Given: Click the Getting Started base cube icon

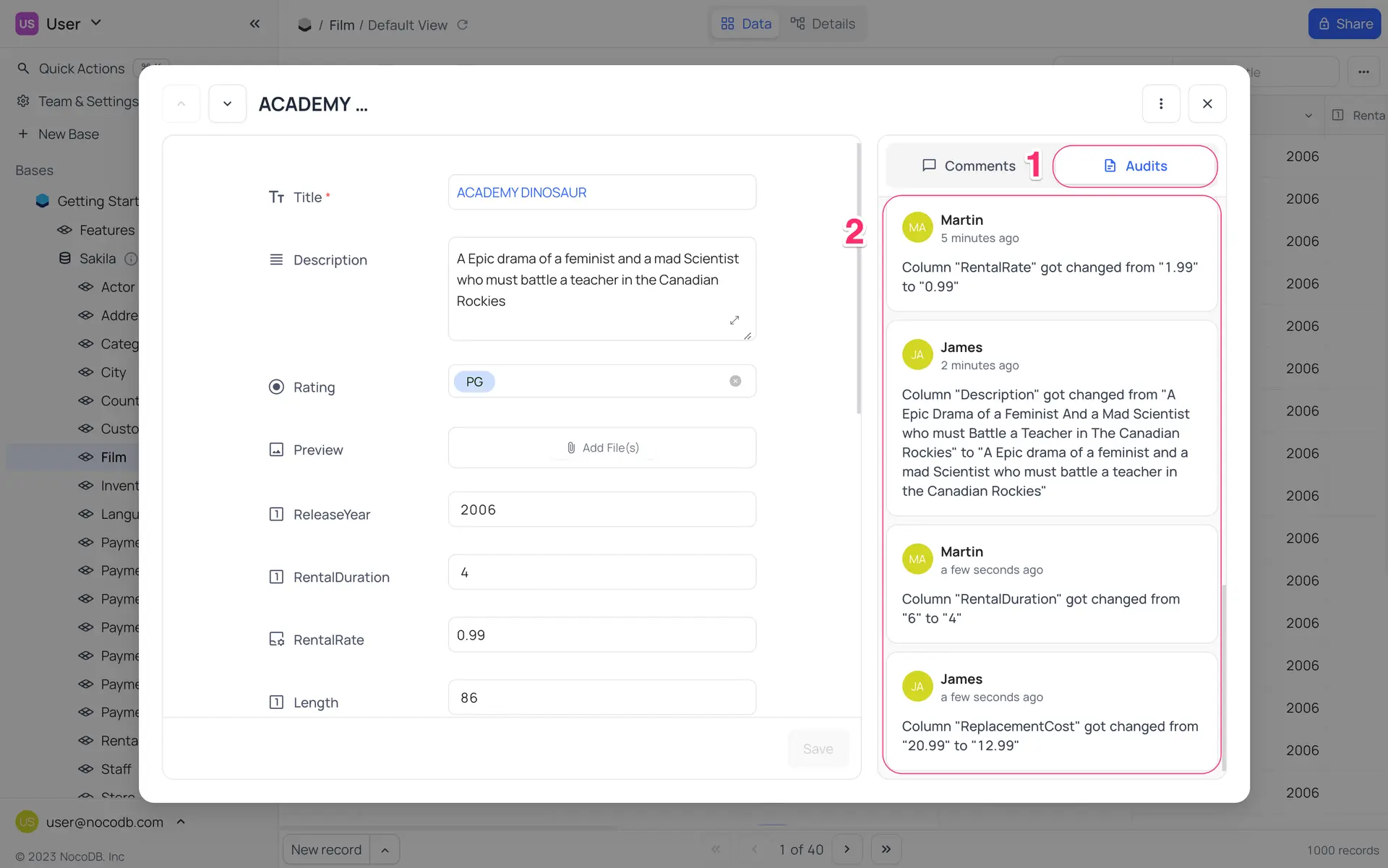Looking at the screenshot, I should [43, 201].
